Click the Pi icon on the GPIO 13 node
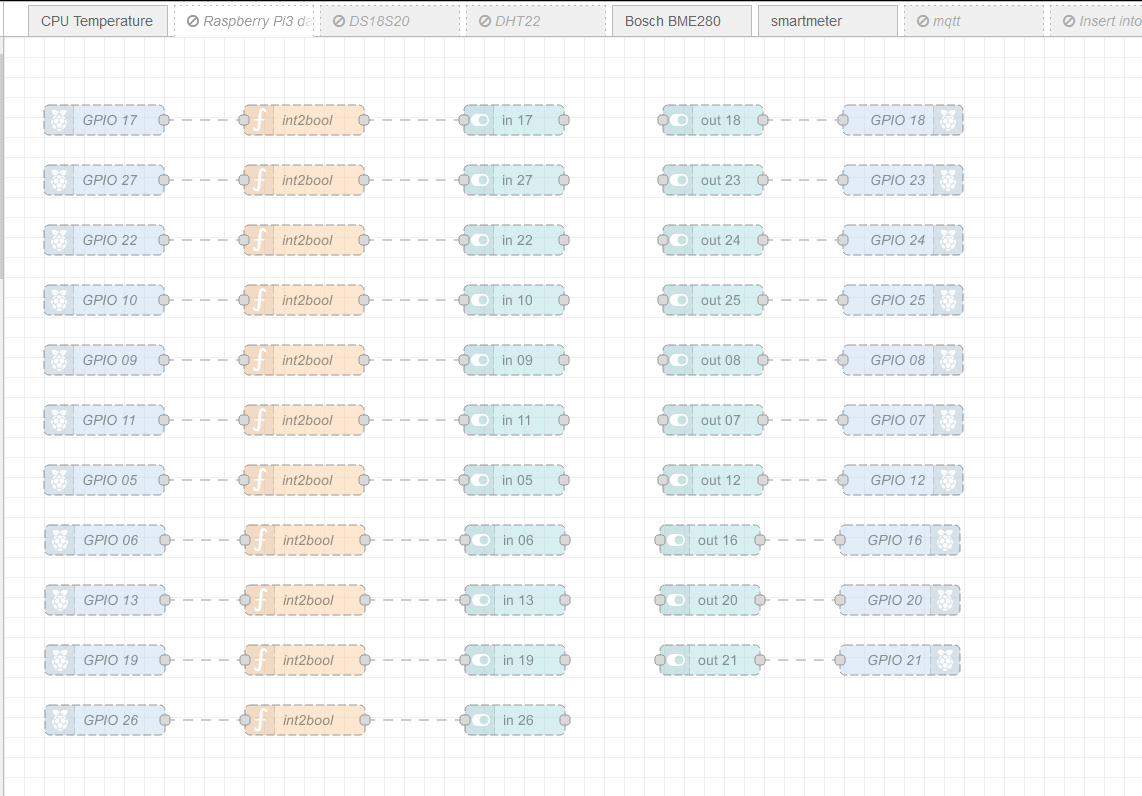Screen dimensions: 1142x796 (59, 600)
